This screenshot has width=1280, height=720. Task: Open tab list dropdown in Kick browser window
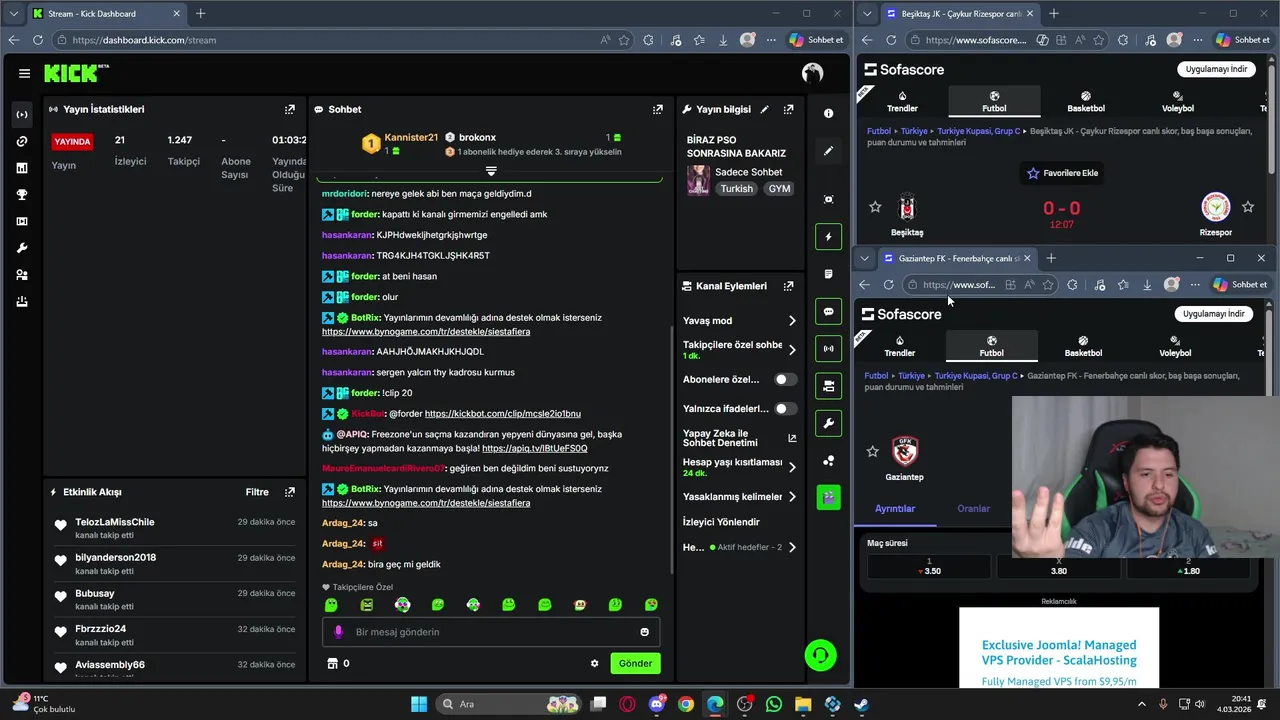(13, 14)
